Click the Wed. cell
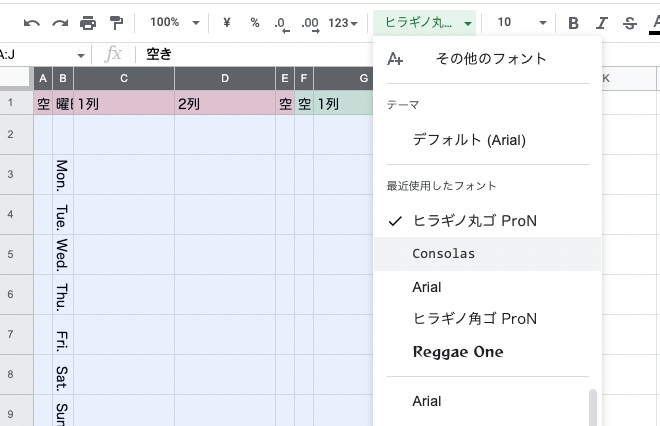Image resolution: width=660 pixels, height=426 pixels. coord(63,254)
